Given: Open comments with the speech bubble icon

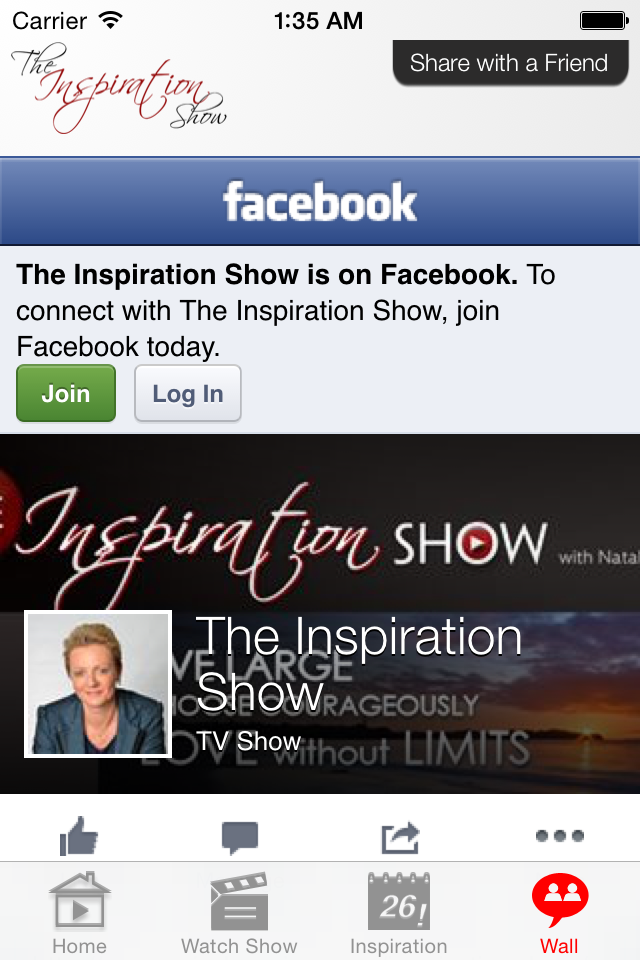Looking at the screenshot, I should click(239, 838).
